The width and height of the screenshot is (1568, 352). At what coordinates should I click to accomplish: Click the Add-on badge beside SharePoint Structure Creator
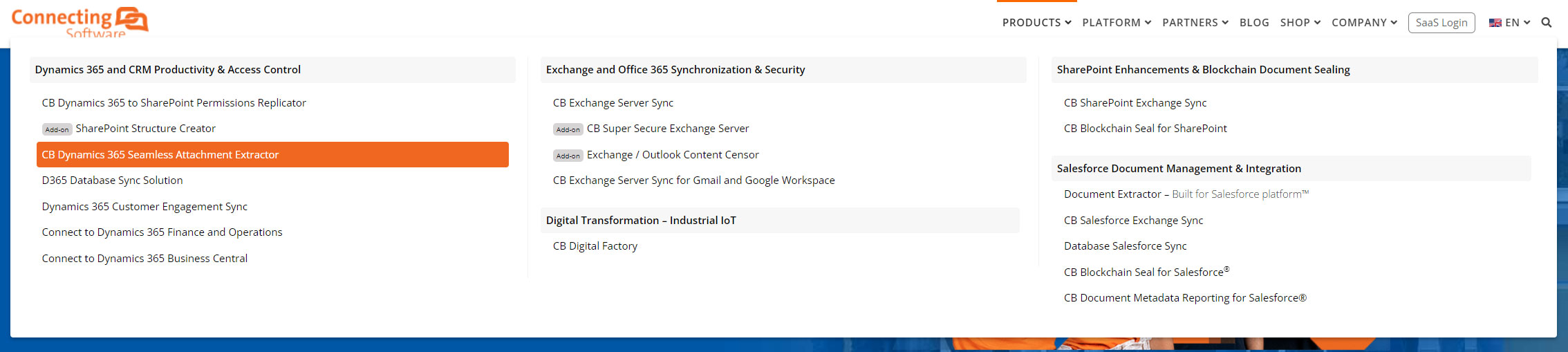click(57, 129)
